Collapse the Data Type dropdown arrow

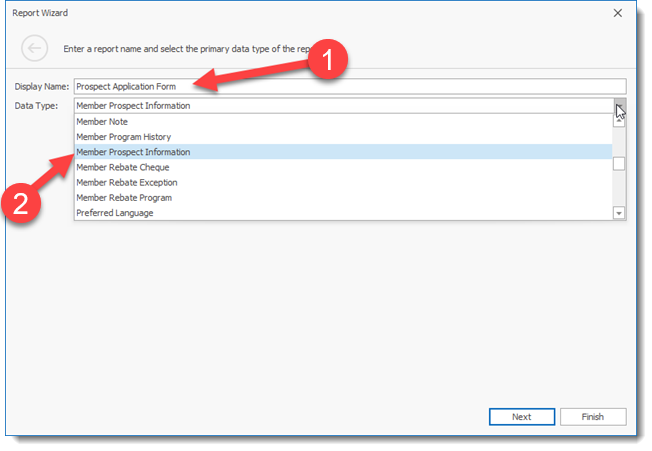click(620, 106)
